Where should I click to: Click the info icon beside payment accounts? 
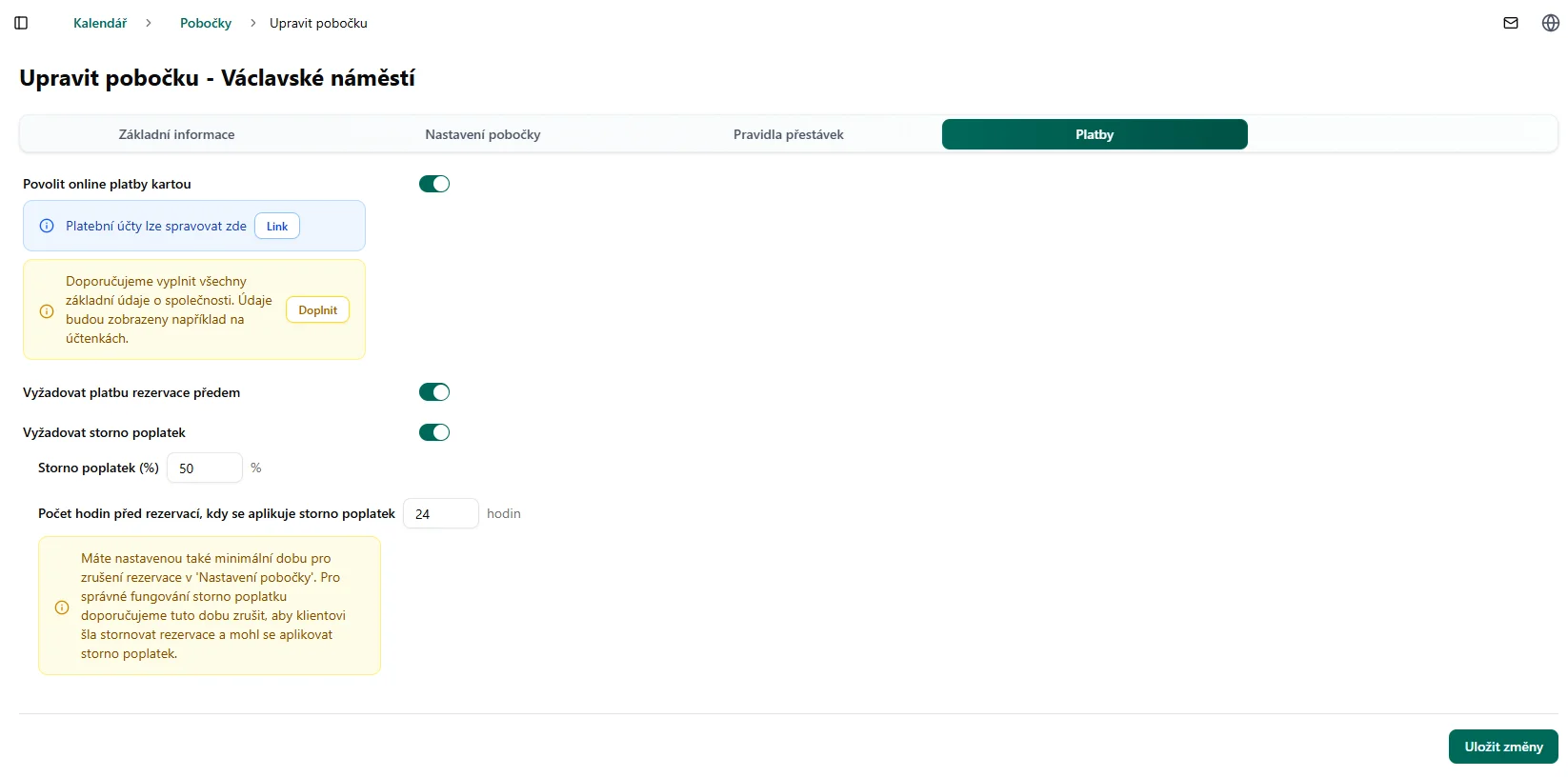click(x=47, y=226)
